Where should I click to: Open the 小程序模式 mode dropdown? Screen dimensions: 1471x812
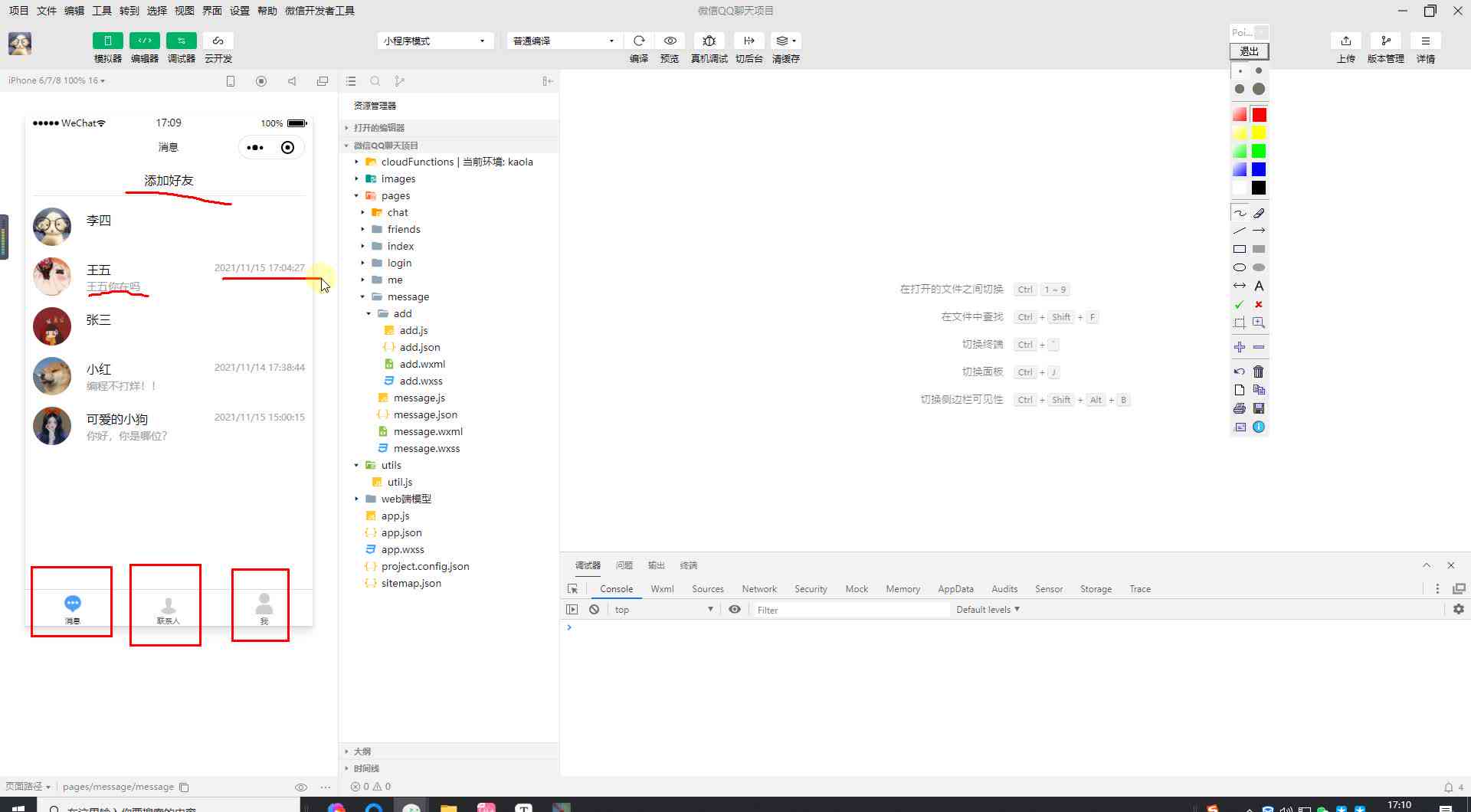click(x=435, y=41)
